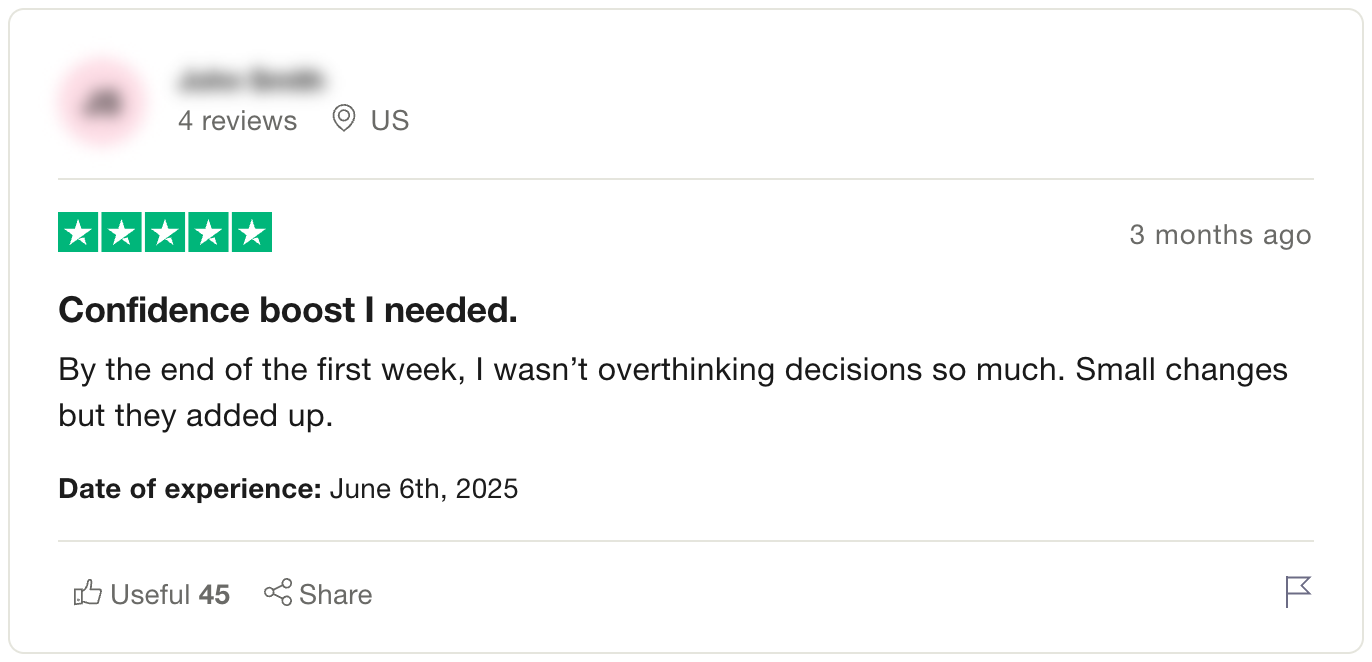Click the second green rating star
The width and height of the screenshot is (1372, 662).
click(x=122, y=233)
